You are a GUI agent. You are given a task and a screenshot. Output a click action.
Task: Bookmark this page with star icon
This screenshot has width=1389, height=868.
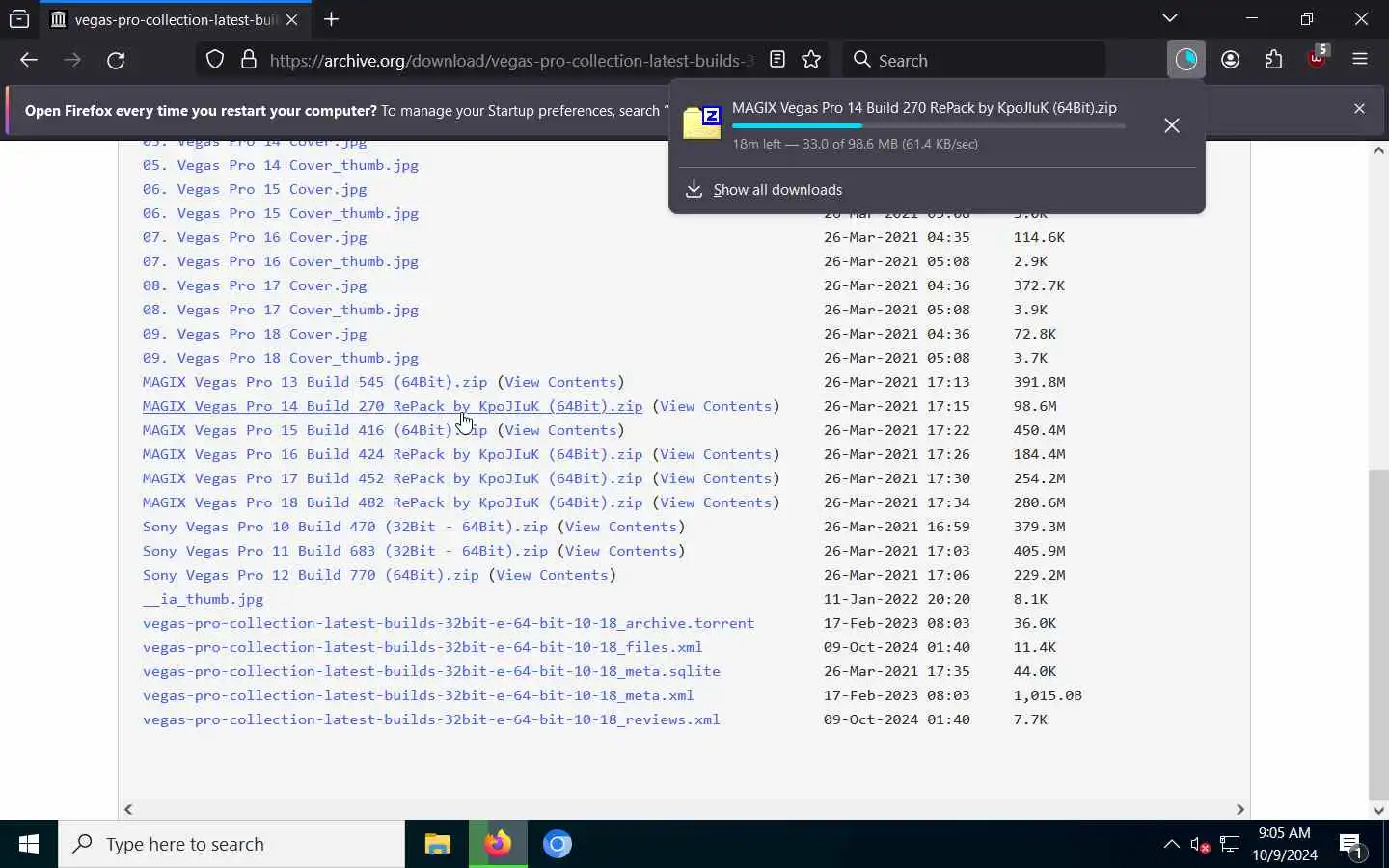coord(811,60)
